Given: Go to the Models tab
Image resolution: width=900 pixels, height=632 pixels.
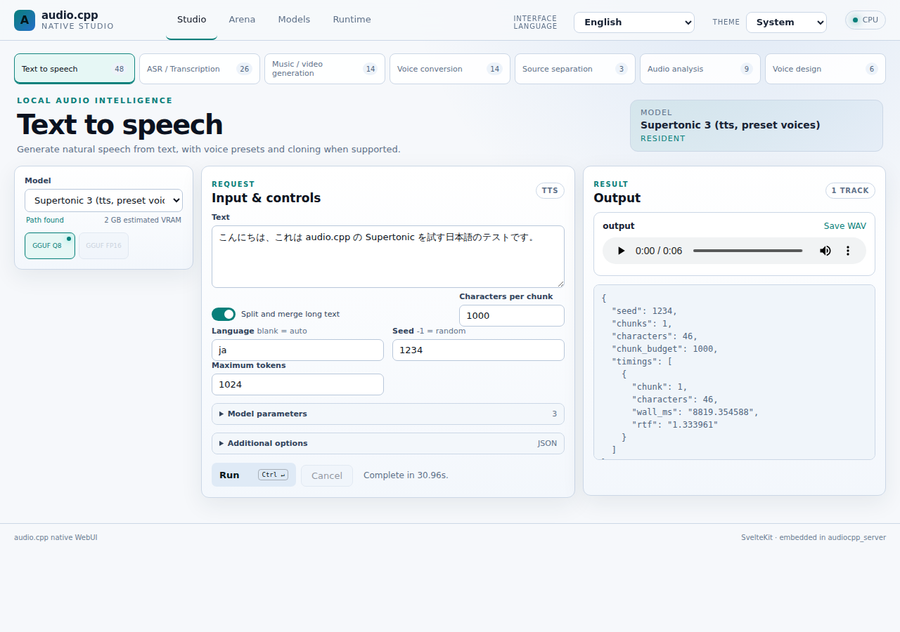Looking at the screenshot, I should tap(294, 20).
